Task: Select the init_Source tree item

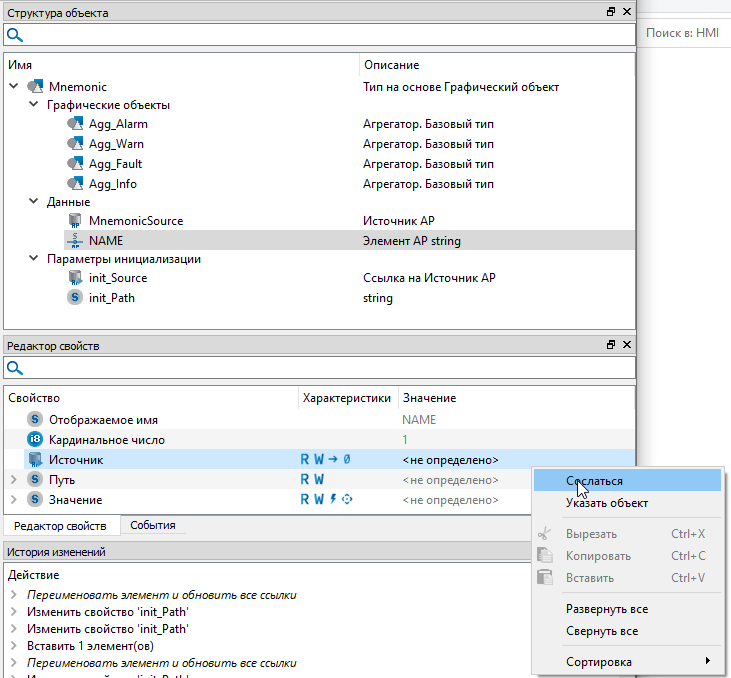Action: [117, 278]
